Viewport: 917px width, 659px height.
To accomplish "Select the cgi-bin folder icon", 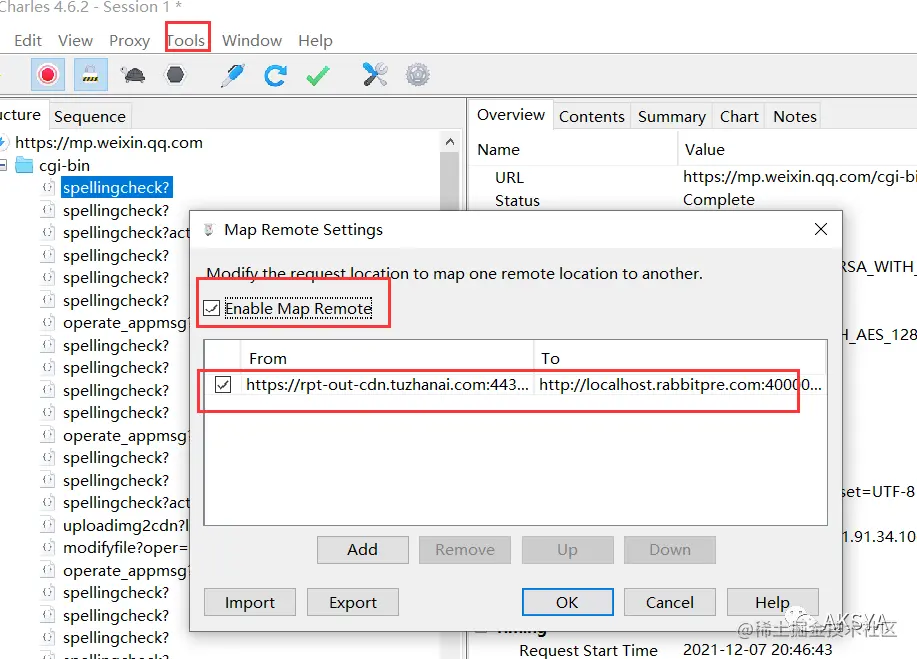I will (24, 165).
